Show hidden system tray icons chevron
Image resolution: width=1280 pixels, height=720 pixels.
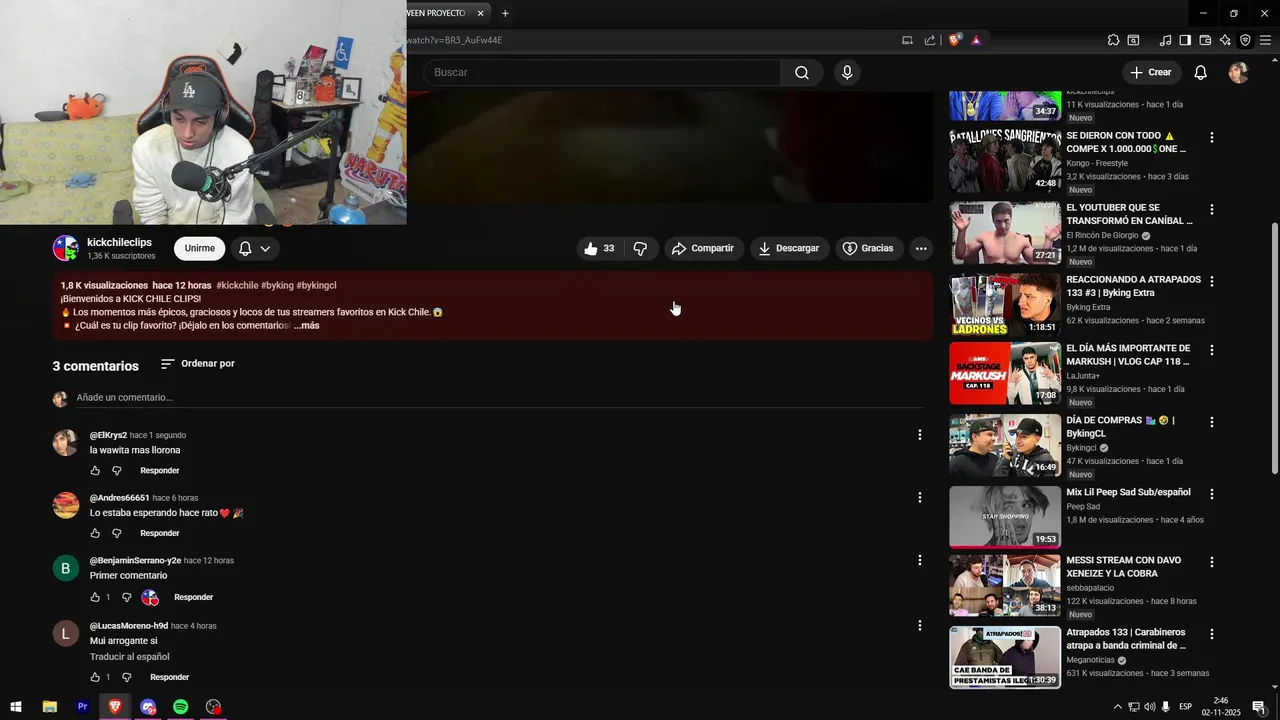(x=1118, y=707)
